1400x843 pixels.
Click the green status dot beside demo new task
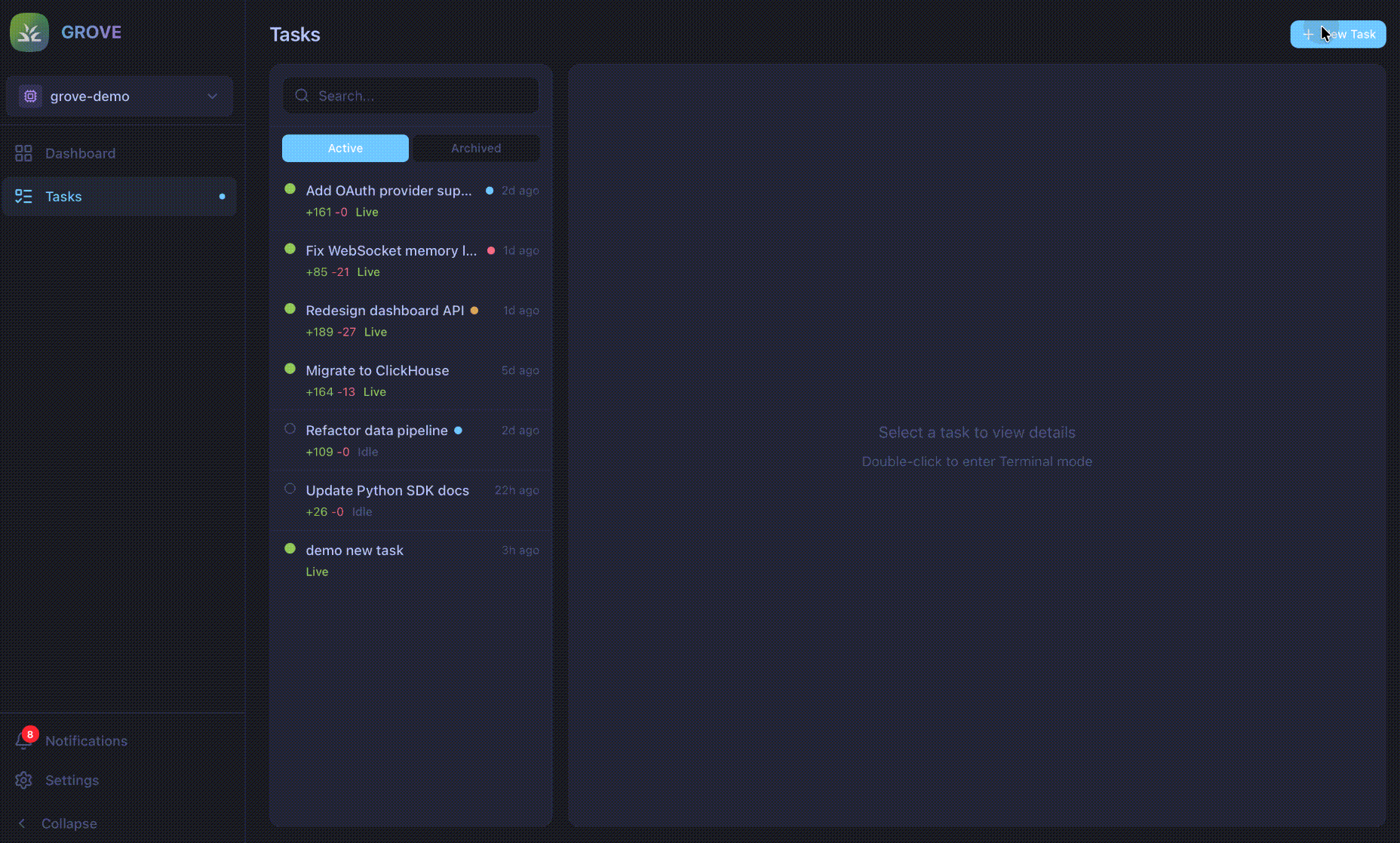pos(290,548)
